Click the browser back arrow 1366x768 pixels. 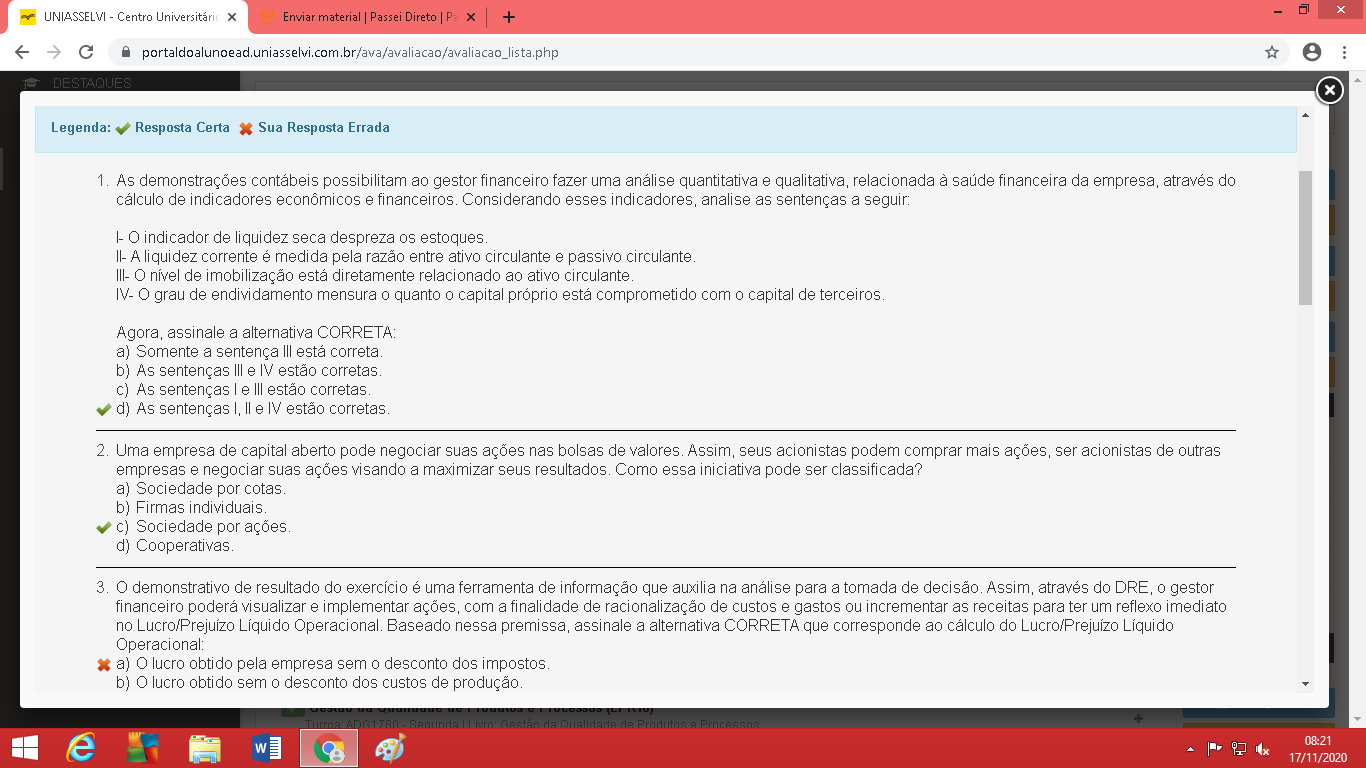click(x=22, y=52)
